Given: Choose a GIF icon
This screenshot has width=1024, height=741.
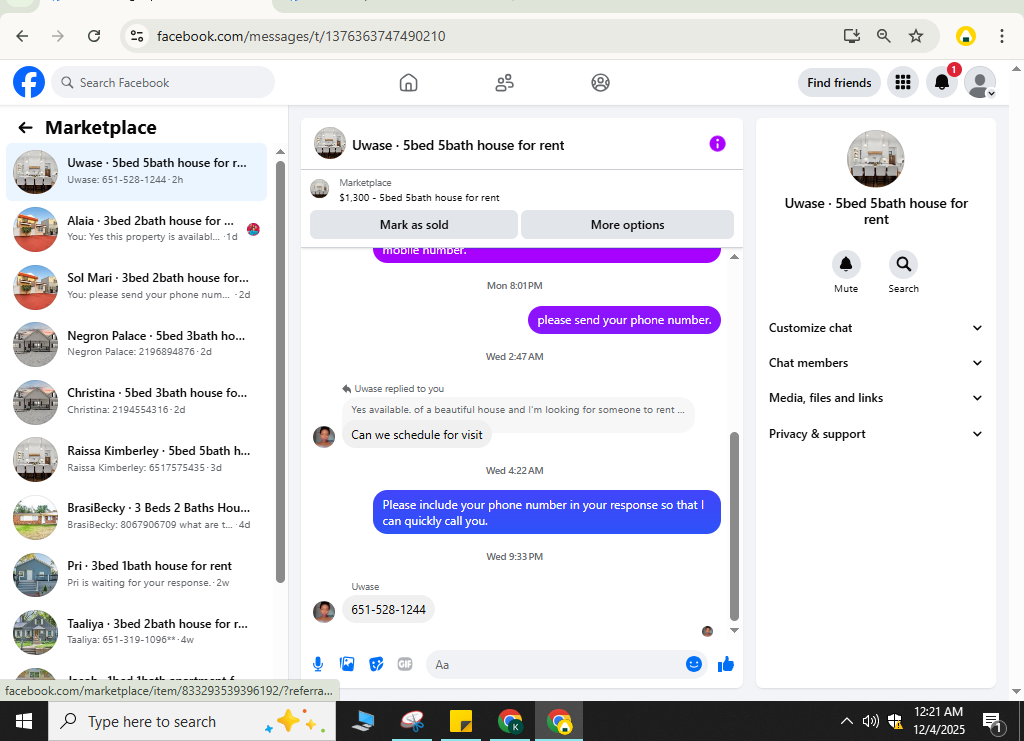Looking at the screenshot, I should (x=405, y=665).
